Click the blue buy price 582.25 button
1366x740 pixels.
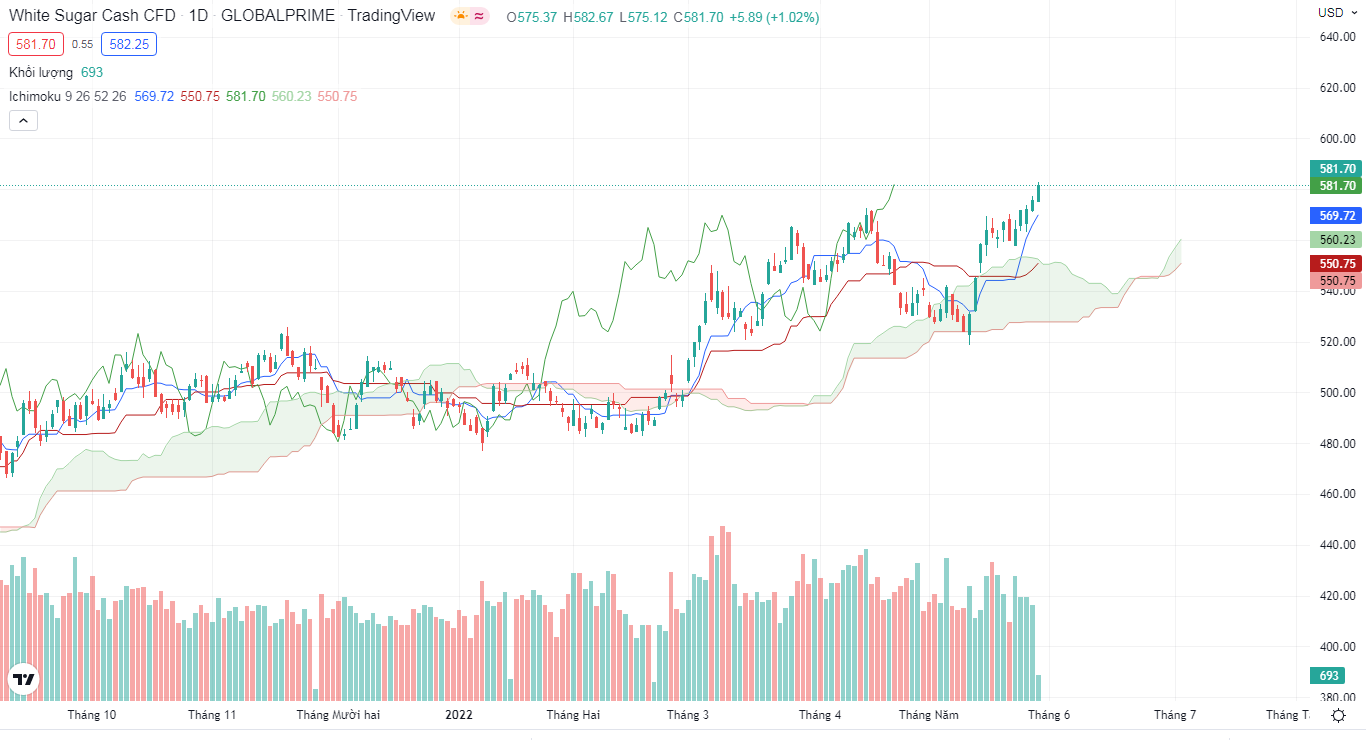coord(129,44)
